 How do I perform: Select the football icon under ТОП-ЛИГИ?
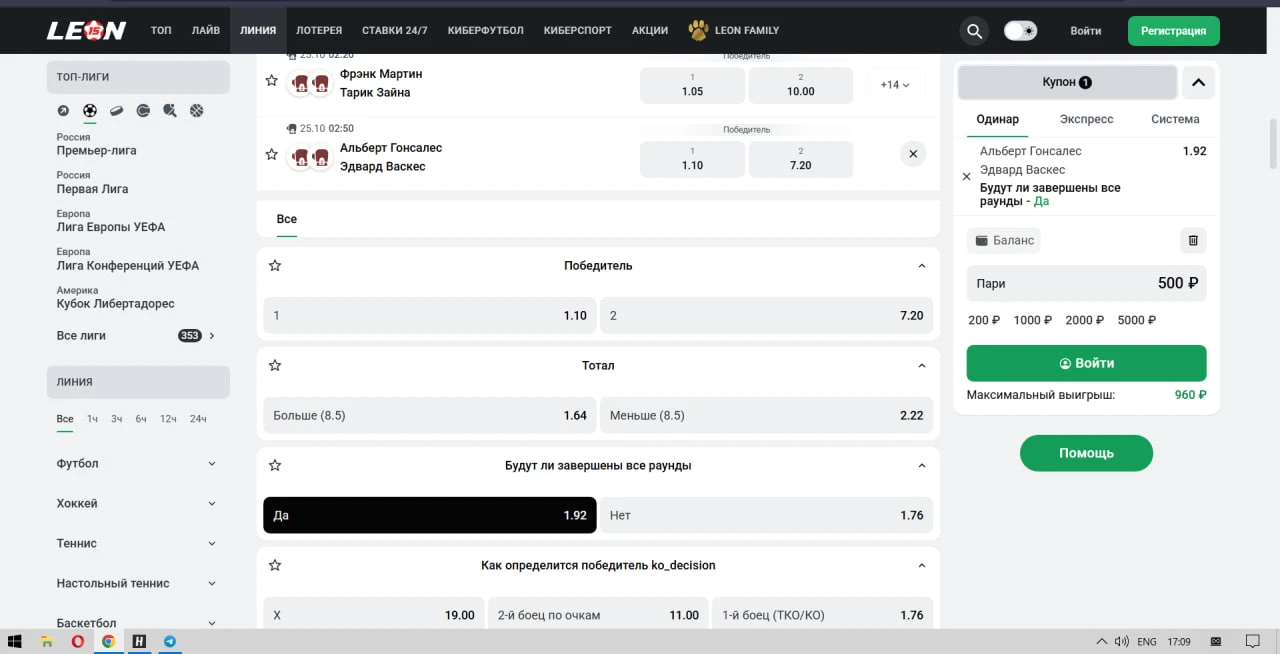tap(90, 111)
